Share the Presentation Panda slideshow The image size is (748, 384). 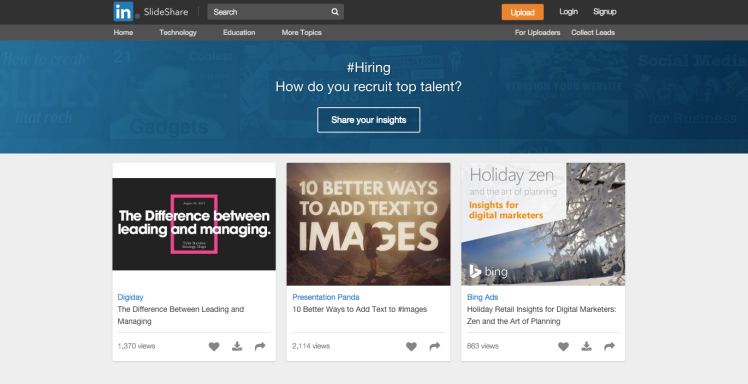435,346
